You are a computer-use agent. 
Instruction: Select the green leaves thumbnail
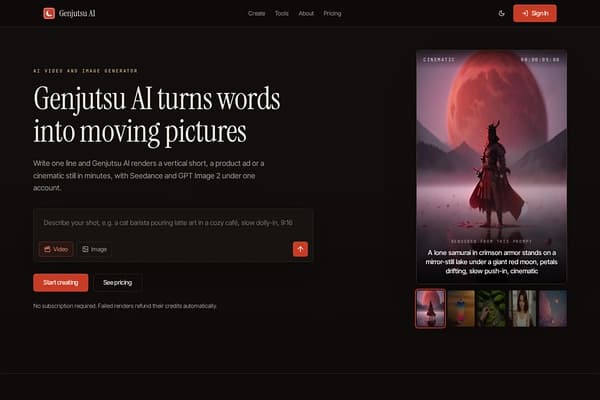click(492, 309)
